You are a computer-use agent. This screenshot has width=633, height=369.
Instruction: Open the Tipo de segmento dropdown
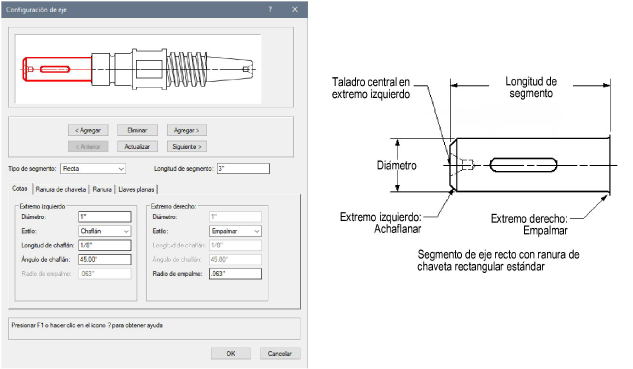93,169
